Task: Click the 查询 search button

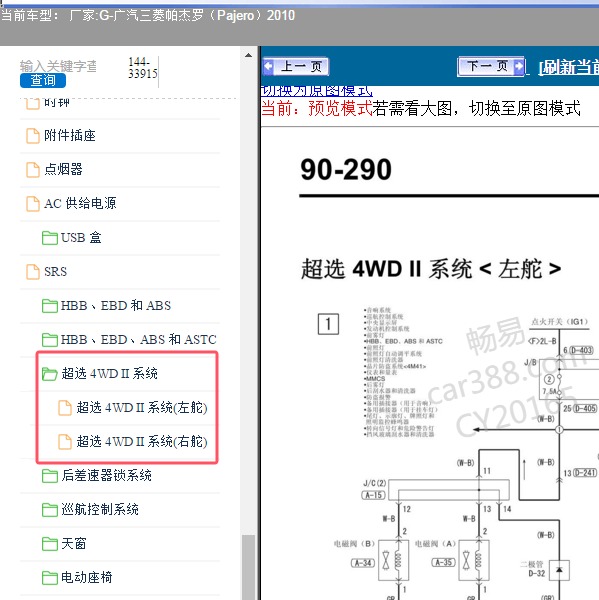Action: pos(43,80)
